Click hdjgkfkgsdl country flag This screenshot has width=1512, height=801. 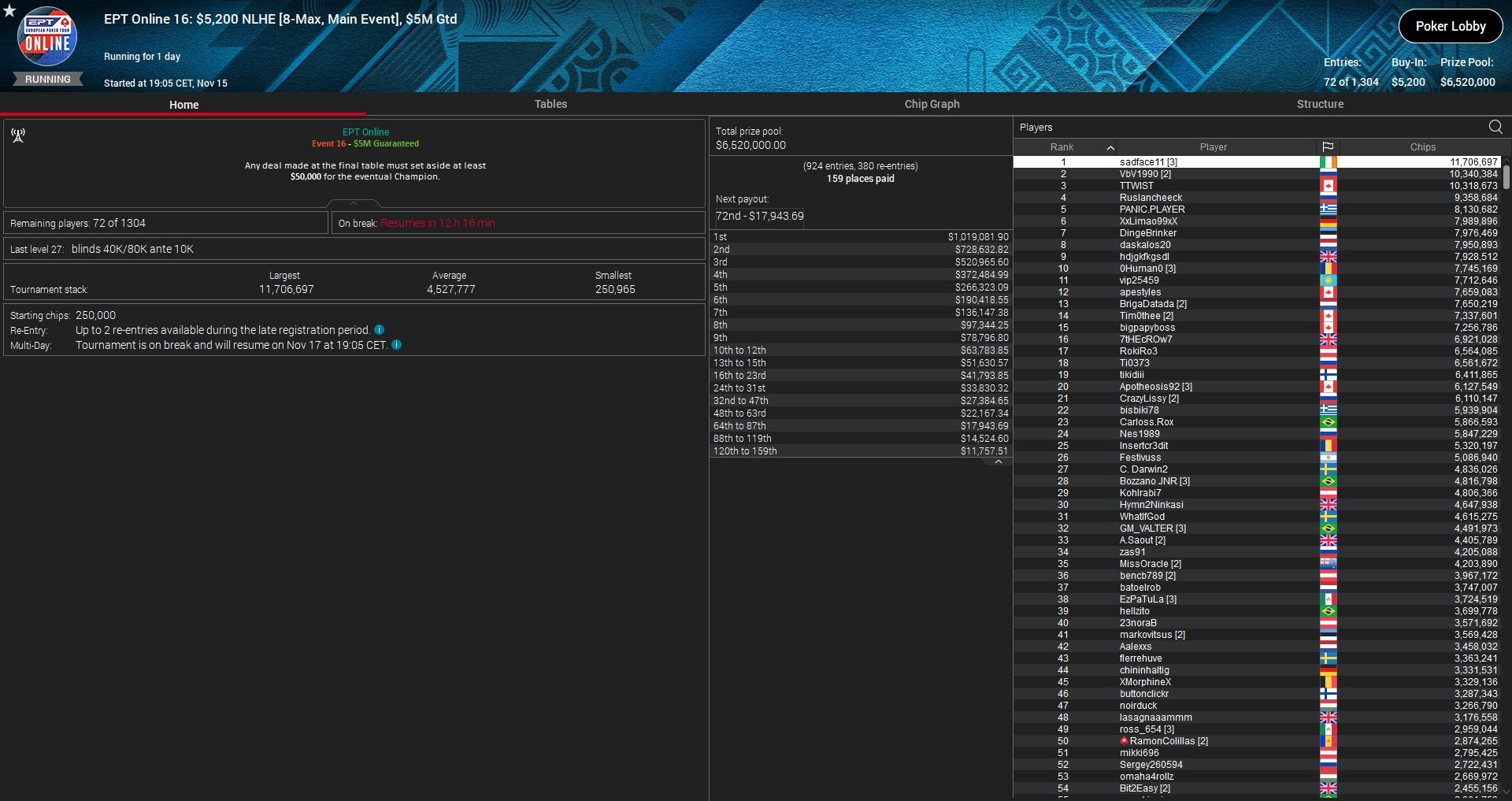(x=1329, y=257)
